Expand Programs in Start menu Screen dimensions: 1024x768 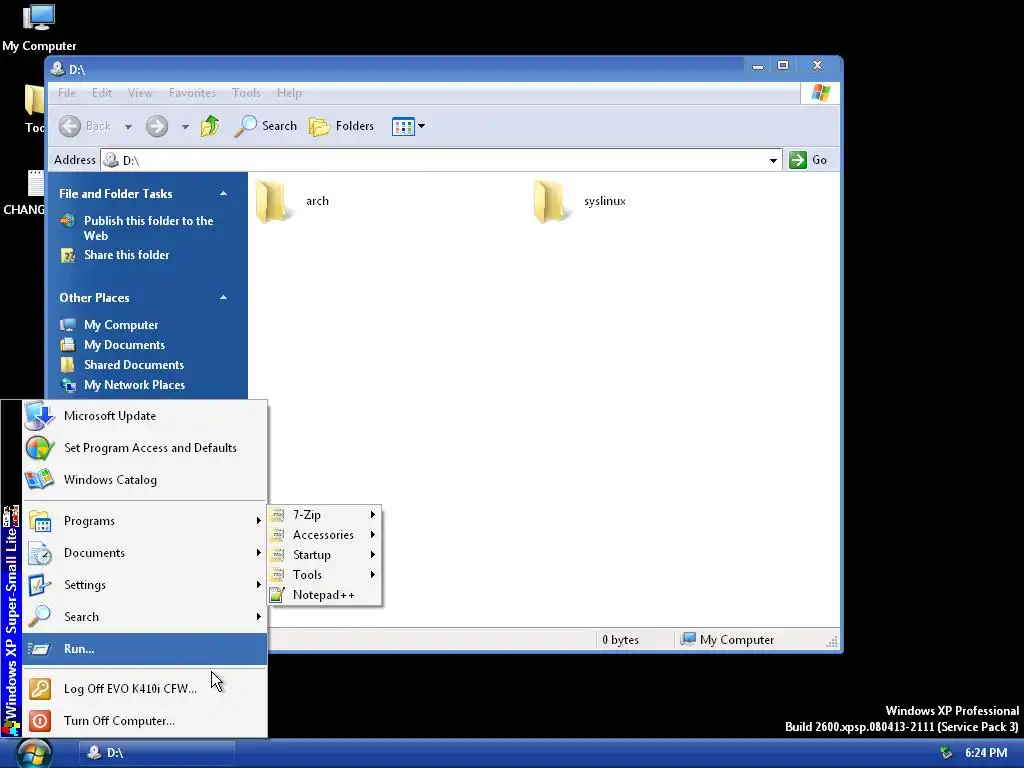(145, 521)
